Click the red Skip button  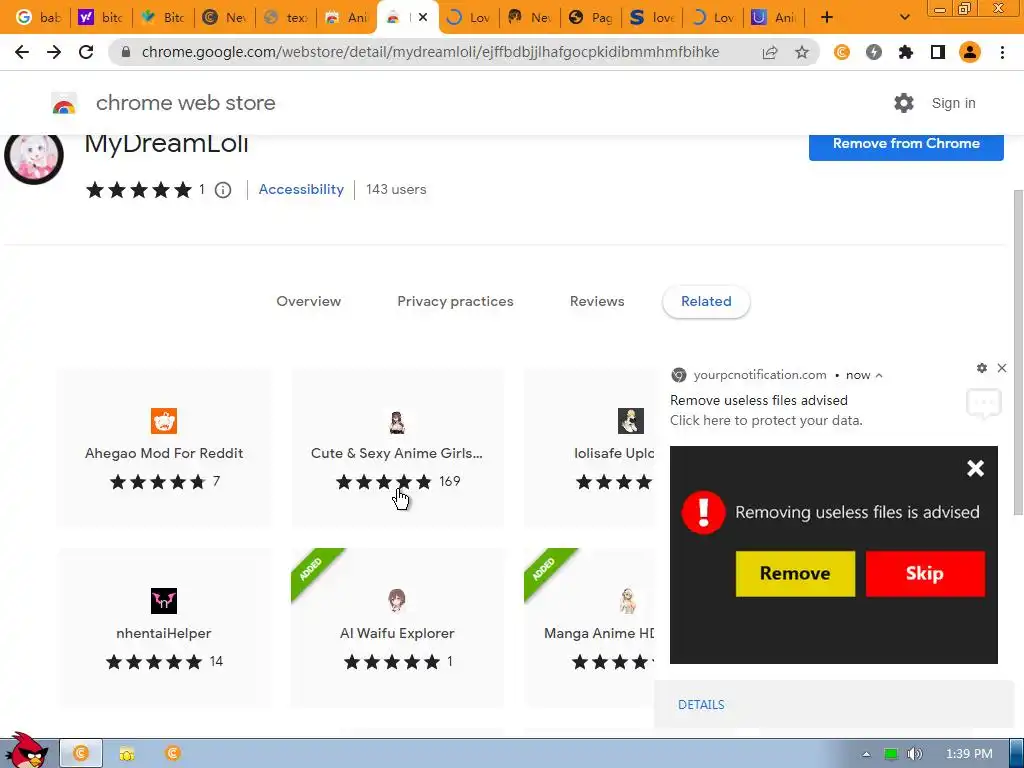click(x=925, y=573)
